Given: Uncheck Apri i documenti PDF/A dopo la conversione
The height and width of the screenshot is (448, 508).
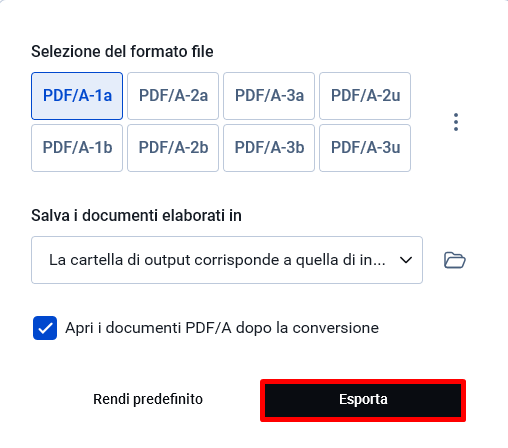Looking at the screenshot, I should 45,328.
